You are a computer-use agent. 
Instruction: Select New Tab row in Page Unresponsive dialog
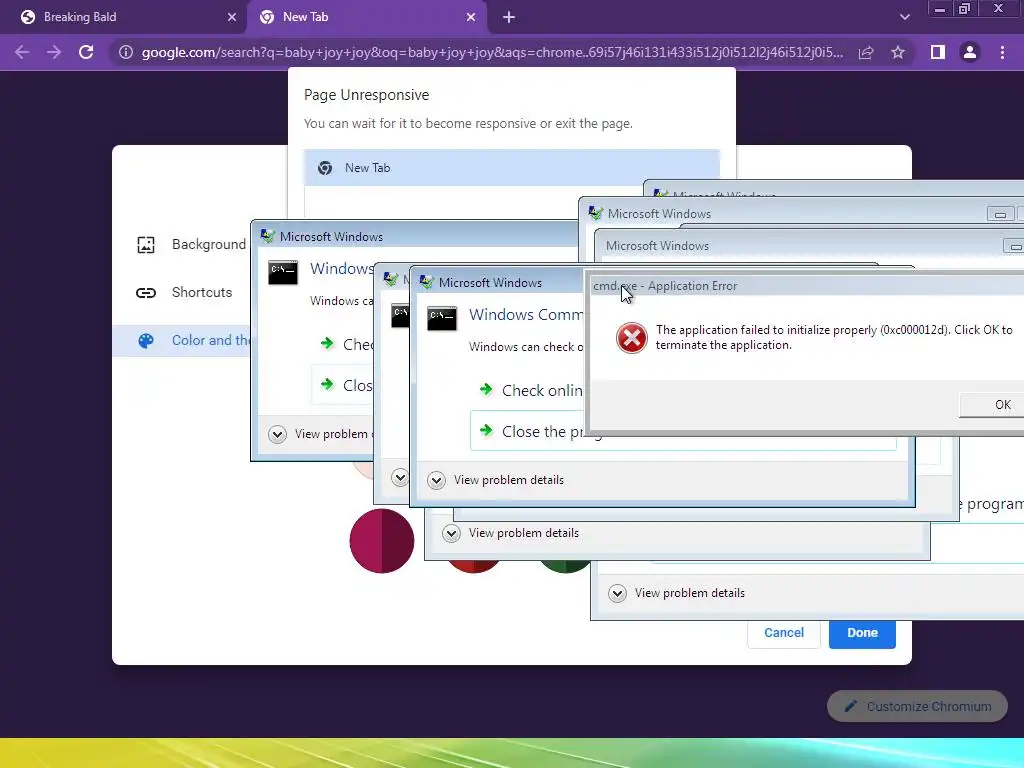[511, 168]
